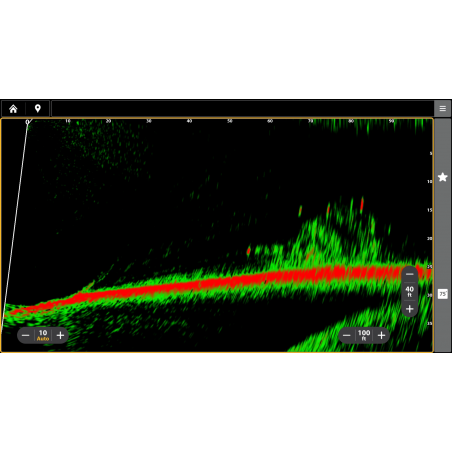
Task: Tap the isolated red target near the bottom
Action: pos(249,251)
